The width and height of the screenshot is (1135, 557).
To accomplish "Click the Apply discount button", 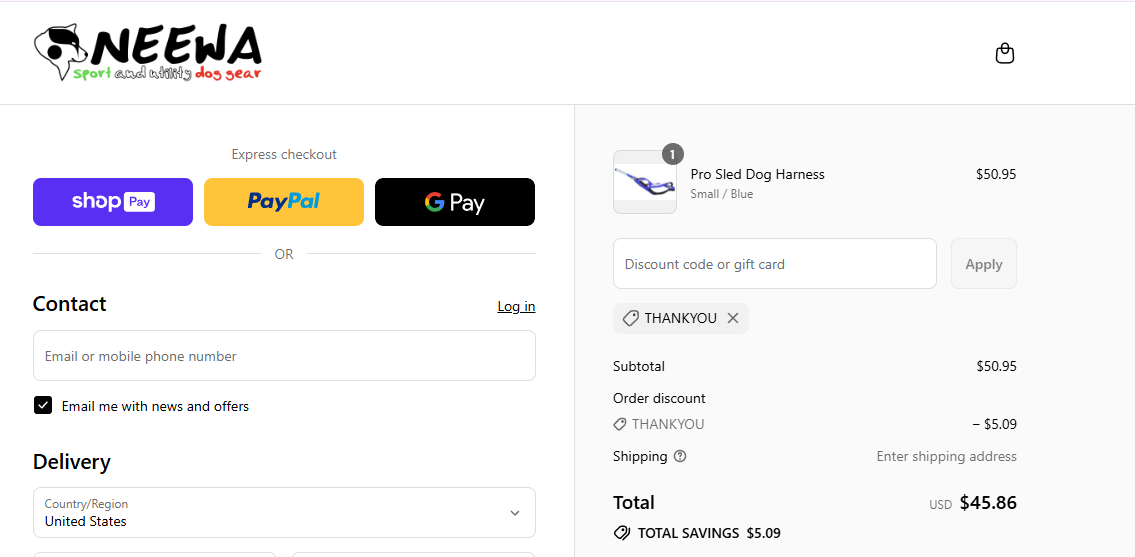I will click(984, 264).
